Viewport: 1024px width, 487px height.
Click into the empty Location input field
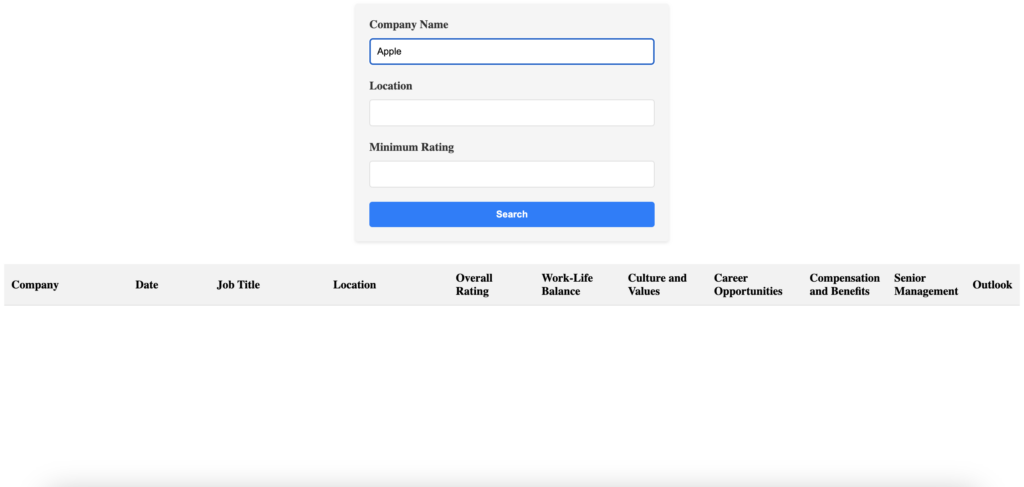511,113
